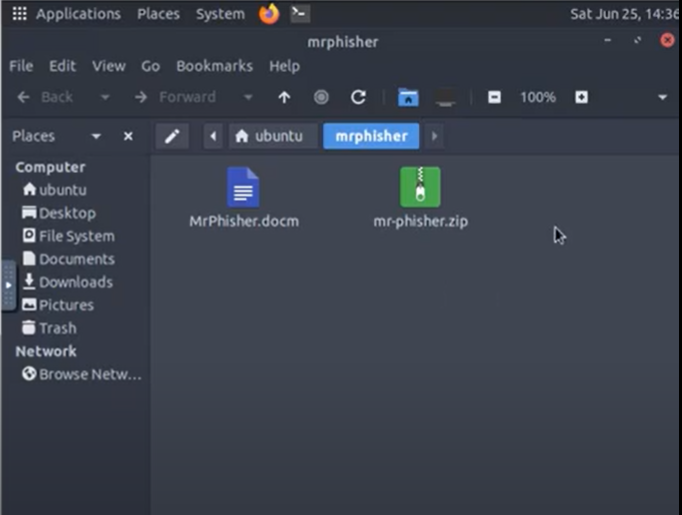Click the Forward navigation button

pos(175,97)
